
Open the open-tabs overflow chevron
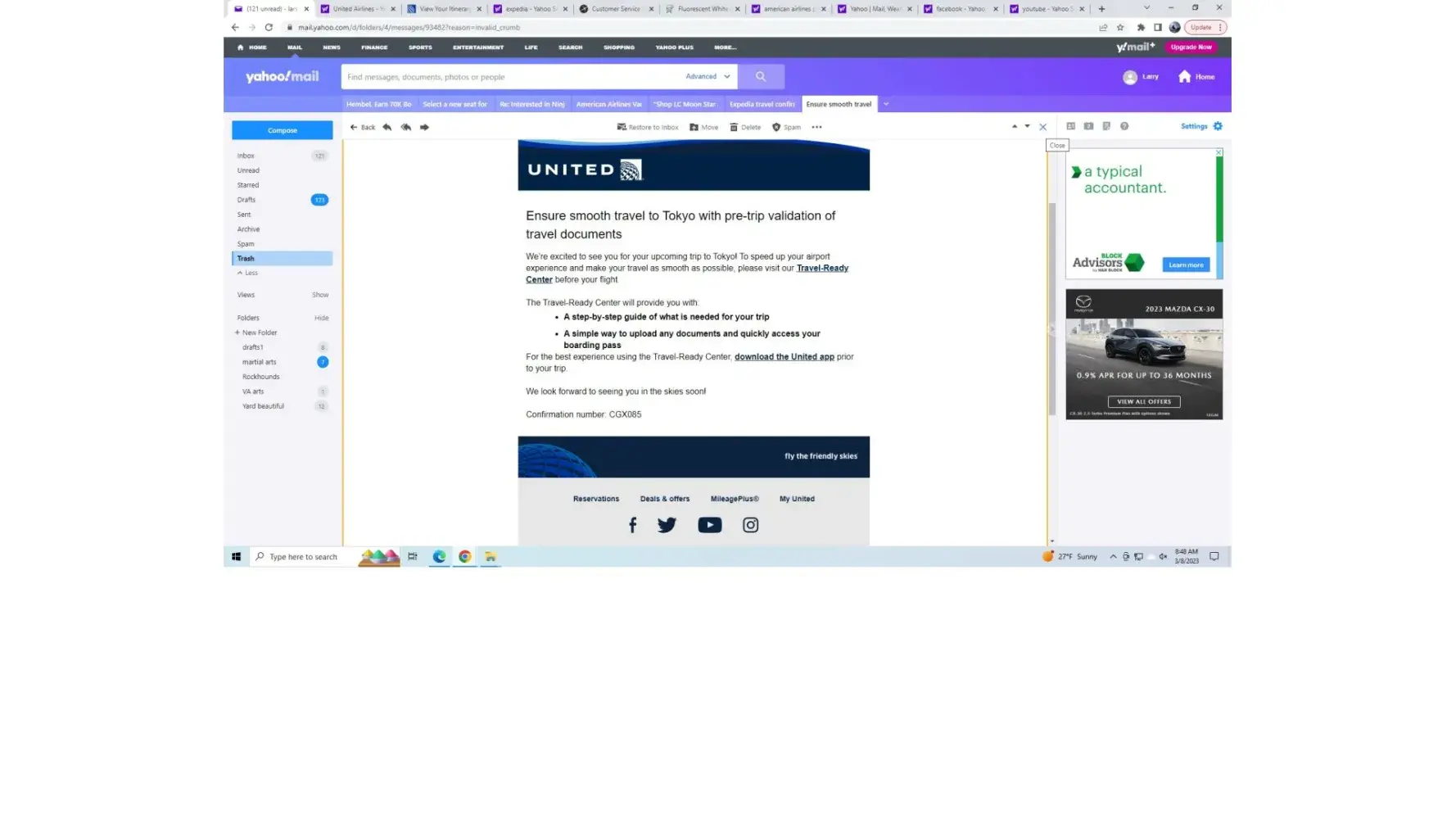pos(885,104)
